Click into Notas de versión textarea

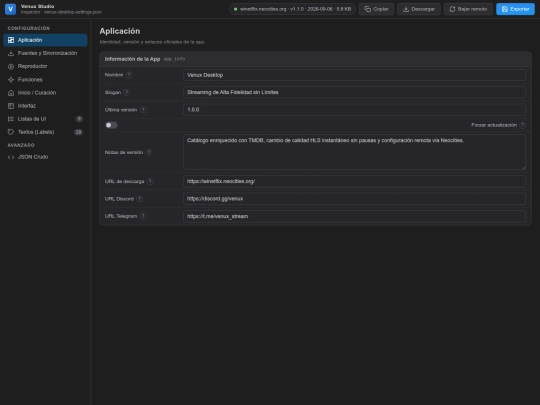(354, 152)
